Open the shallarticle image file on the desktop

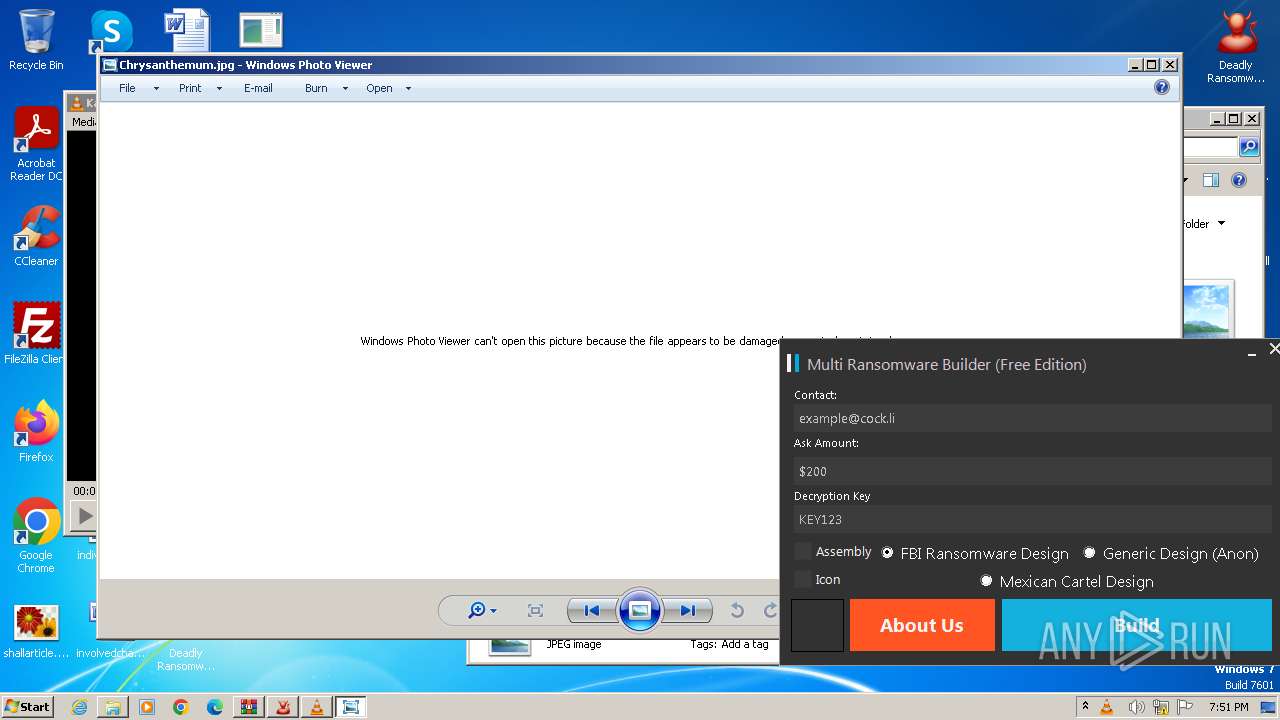pos(36,632)
